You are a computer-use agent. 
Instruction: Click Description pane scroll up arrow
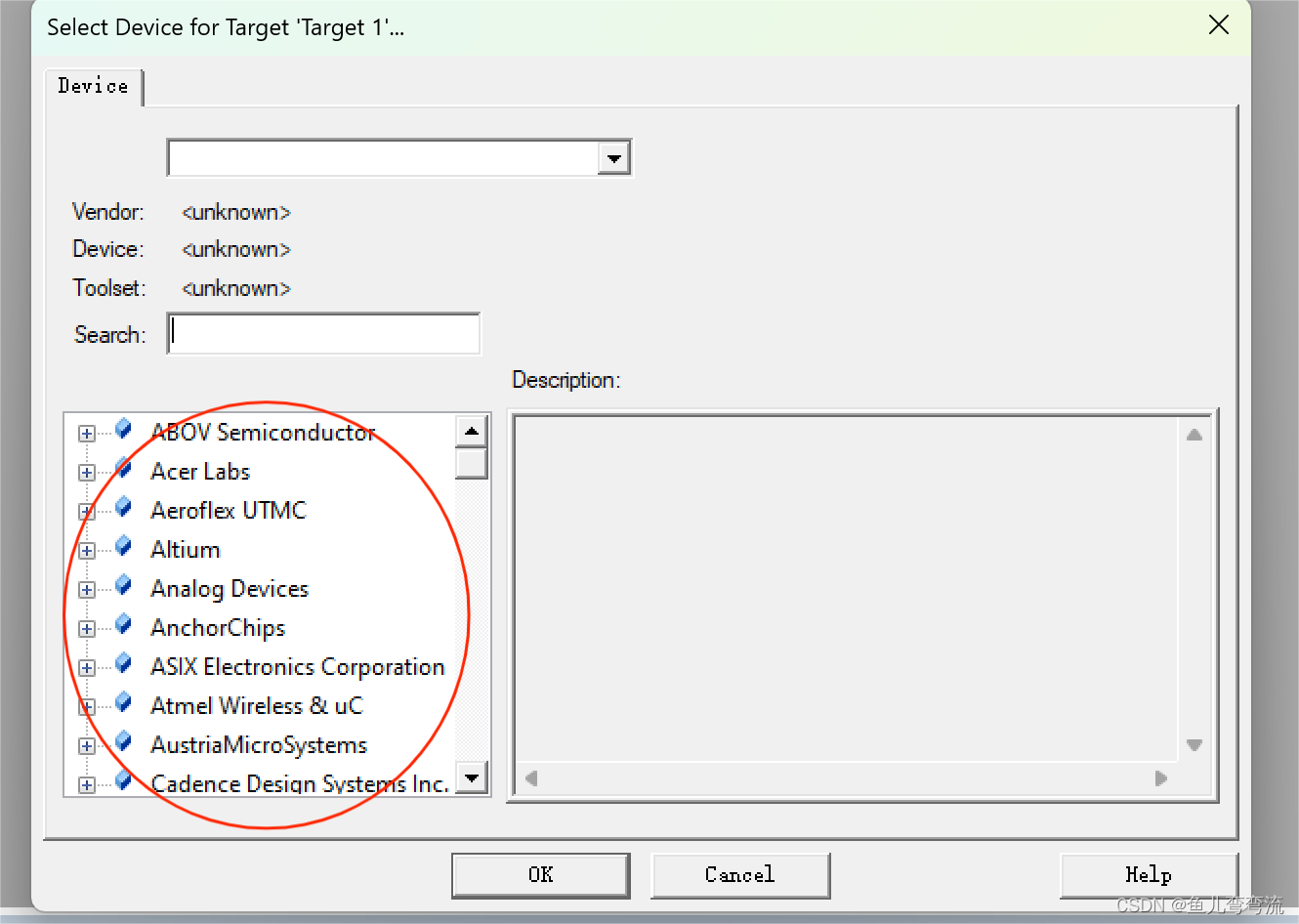1194,435
